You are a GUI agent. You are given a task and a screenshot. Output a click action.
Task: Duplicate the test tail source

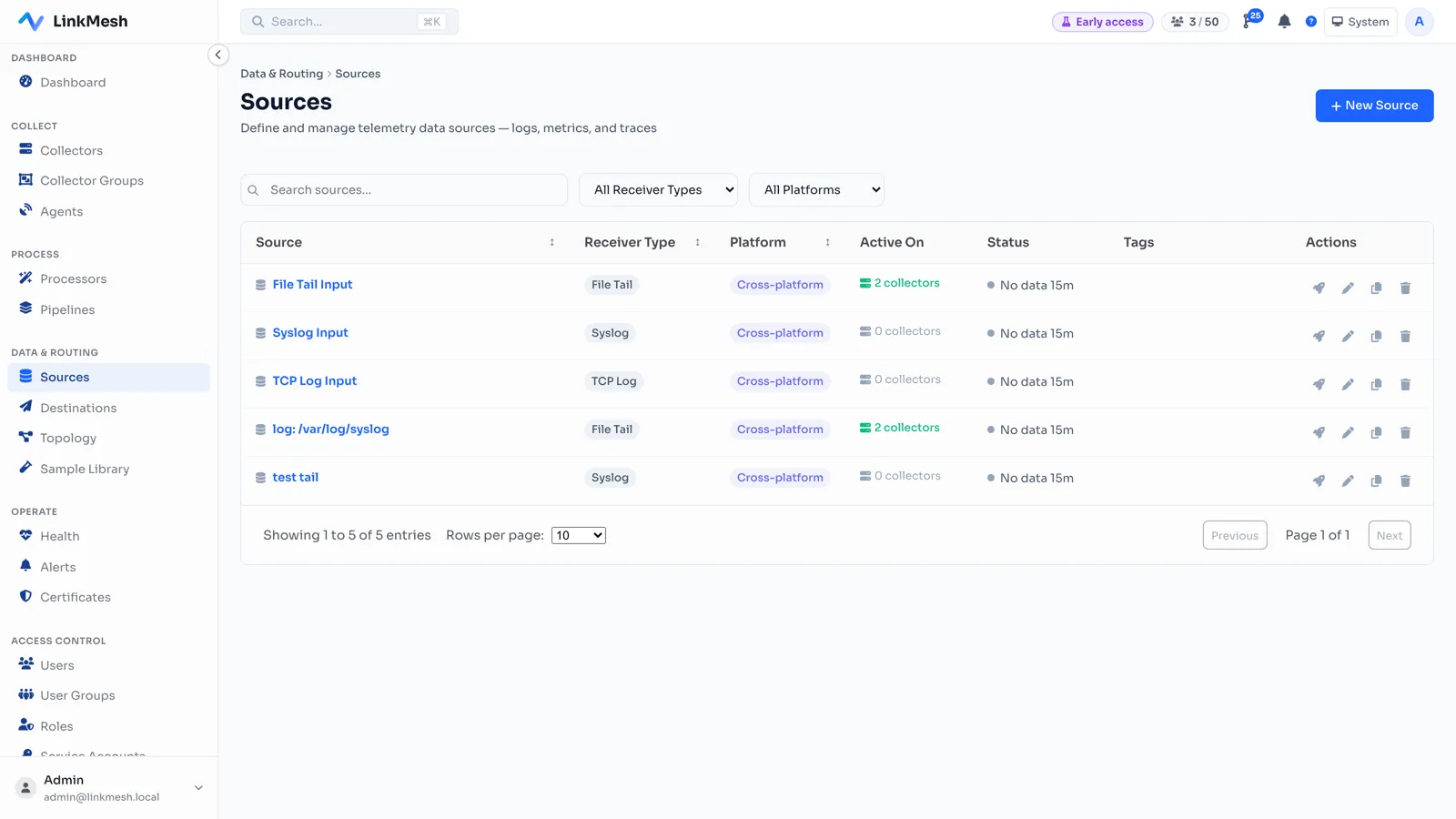[x=1376, y=481]
